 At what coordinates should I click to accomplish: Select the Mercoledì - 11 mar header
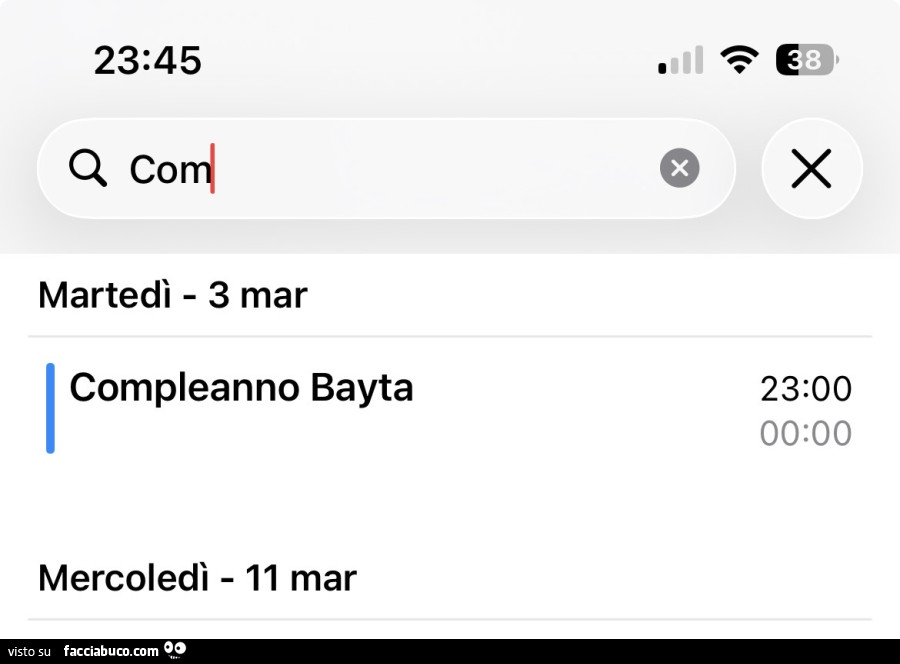[x=197, y=577]
